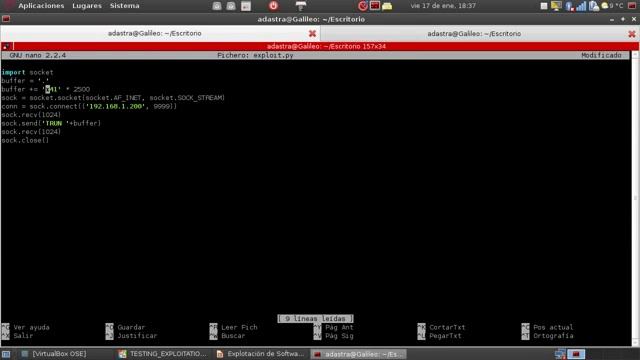Click the second gray launcher icon in the top panel
The height and width of the screenshot is (360, 640).
tap(231, 6)
